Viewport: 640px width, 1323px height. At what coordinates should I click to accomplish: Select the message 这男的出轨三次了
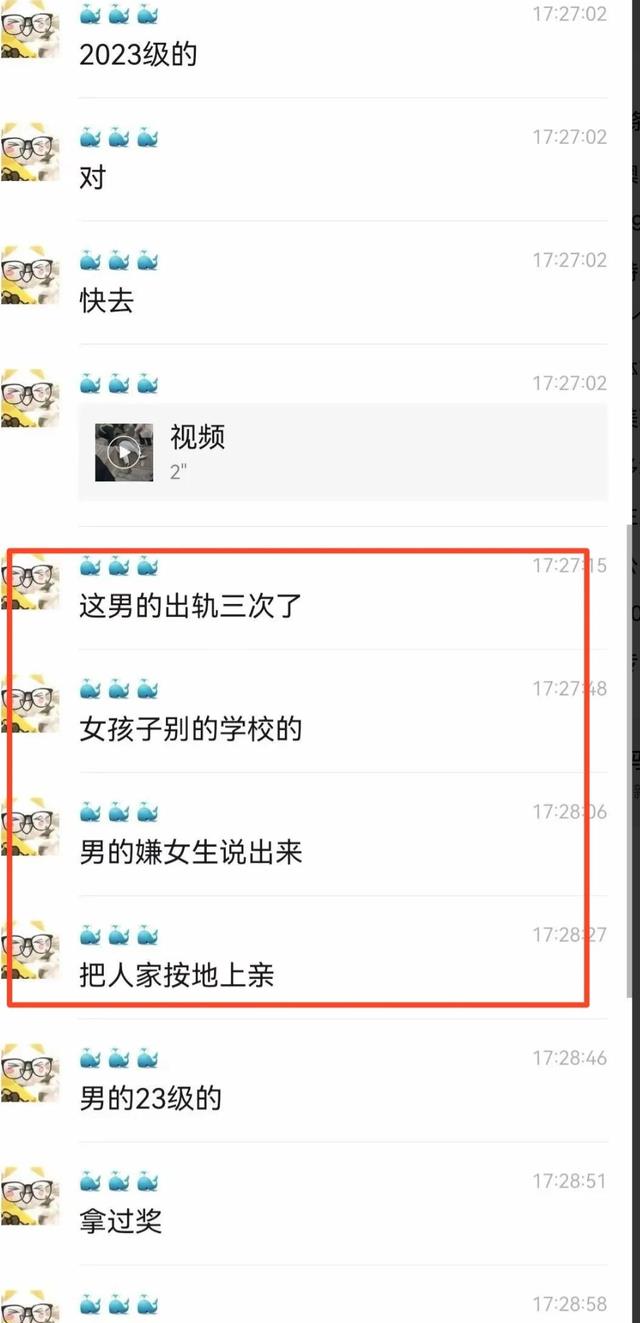(x=190, y=606)
